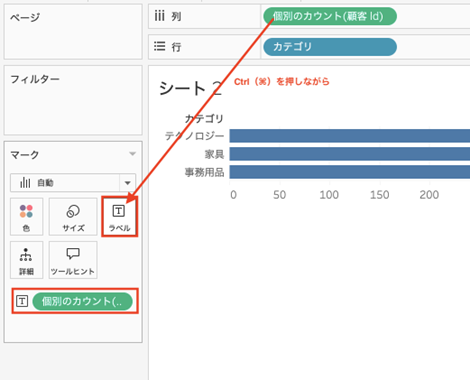The width and height of the screenshot is (470, 380).
Task: Click the 列 columns shelf icon
Action: coord(159,16)
